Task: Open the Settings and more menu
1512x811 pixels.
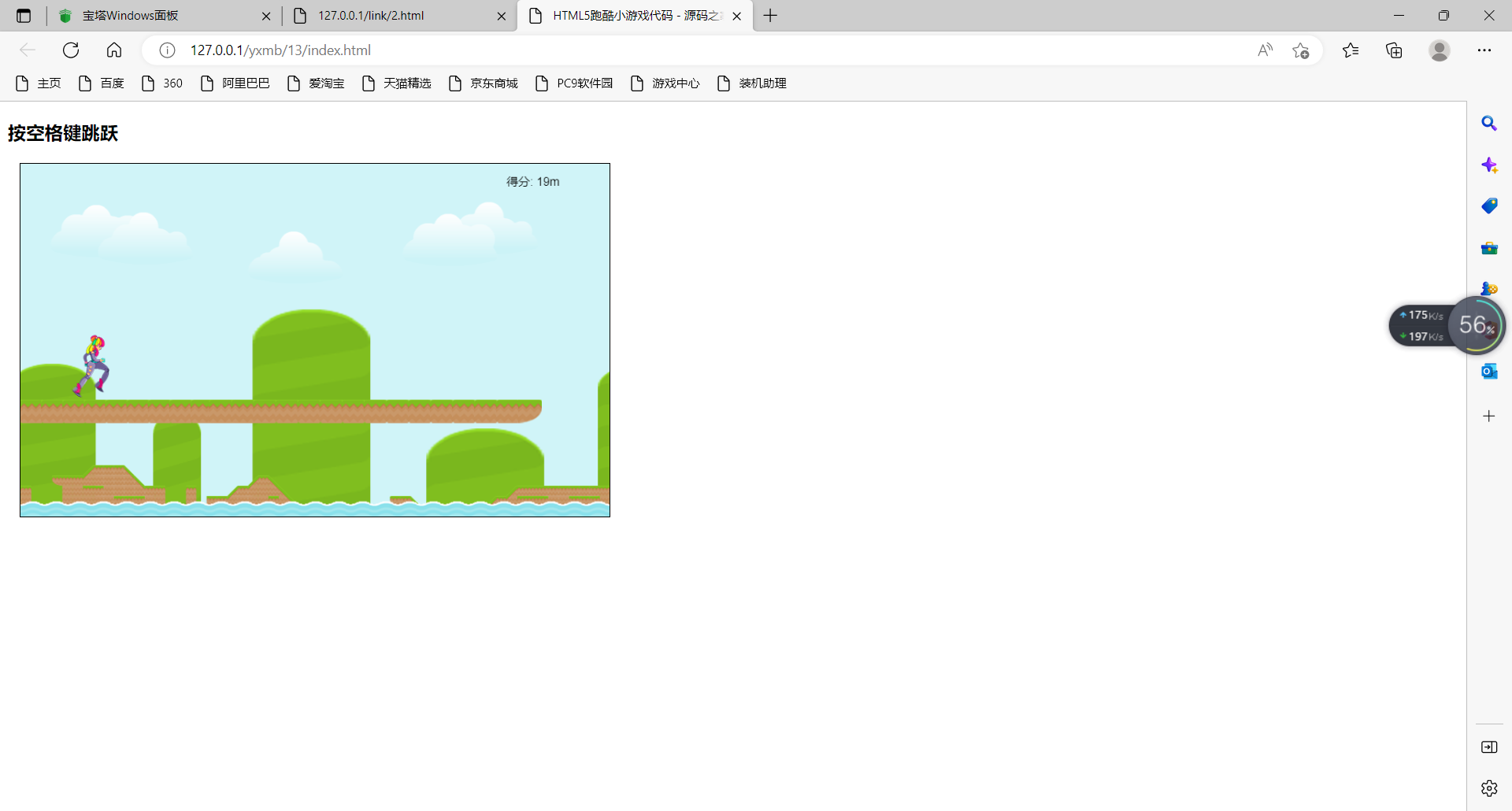Action: (1484, 50)
